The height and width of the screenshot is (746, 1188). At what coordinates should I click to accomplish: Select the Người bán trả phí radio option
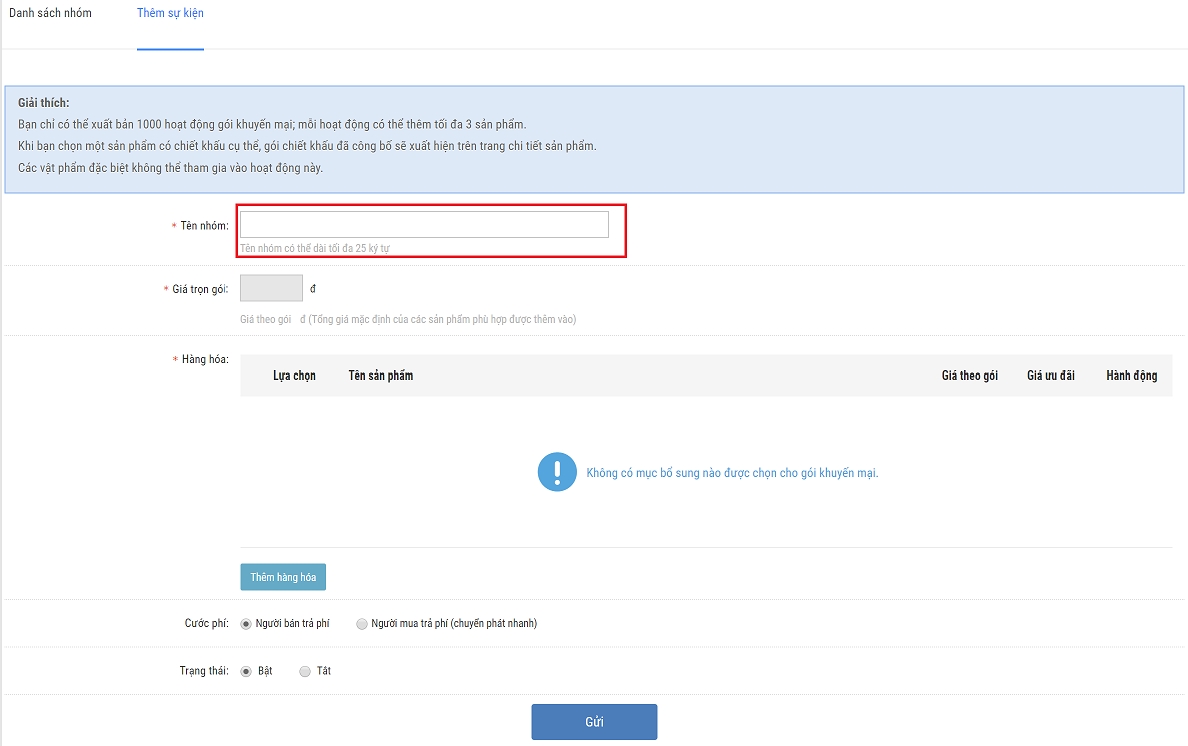click(x=246, y=624)
